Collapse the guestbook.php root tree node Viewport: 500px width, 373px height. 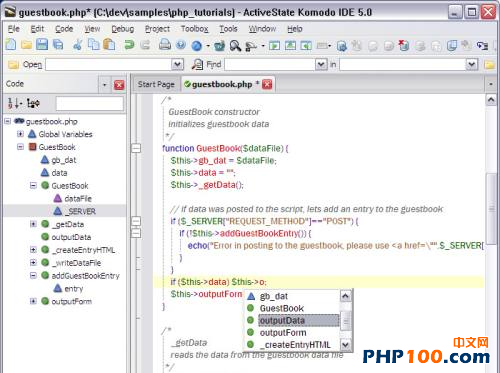(8, 121)
